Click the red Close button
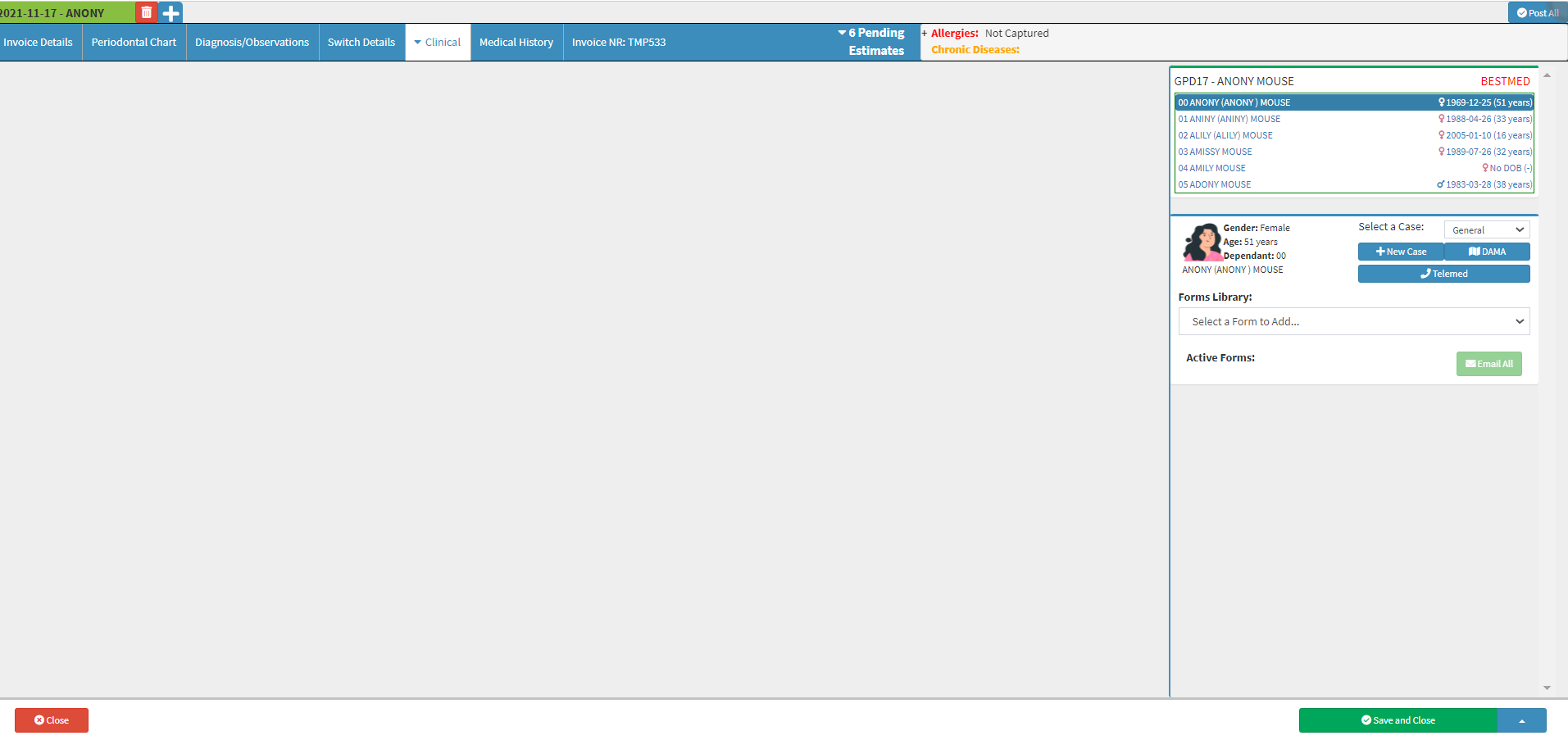Image resolution: width=1568 pixels, height=740 pixels. (52, 720)
